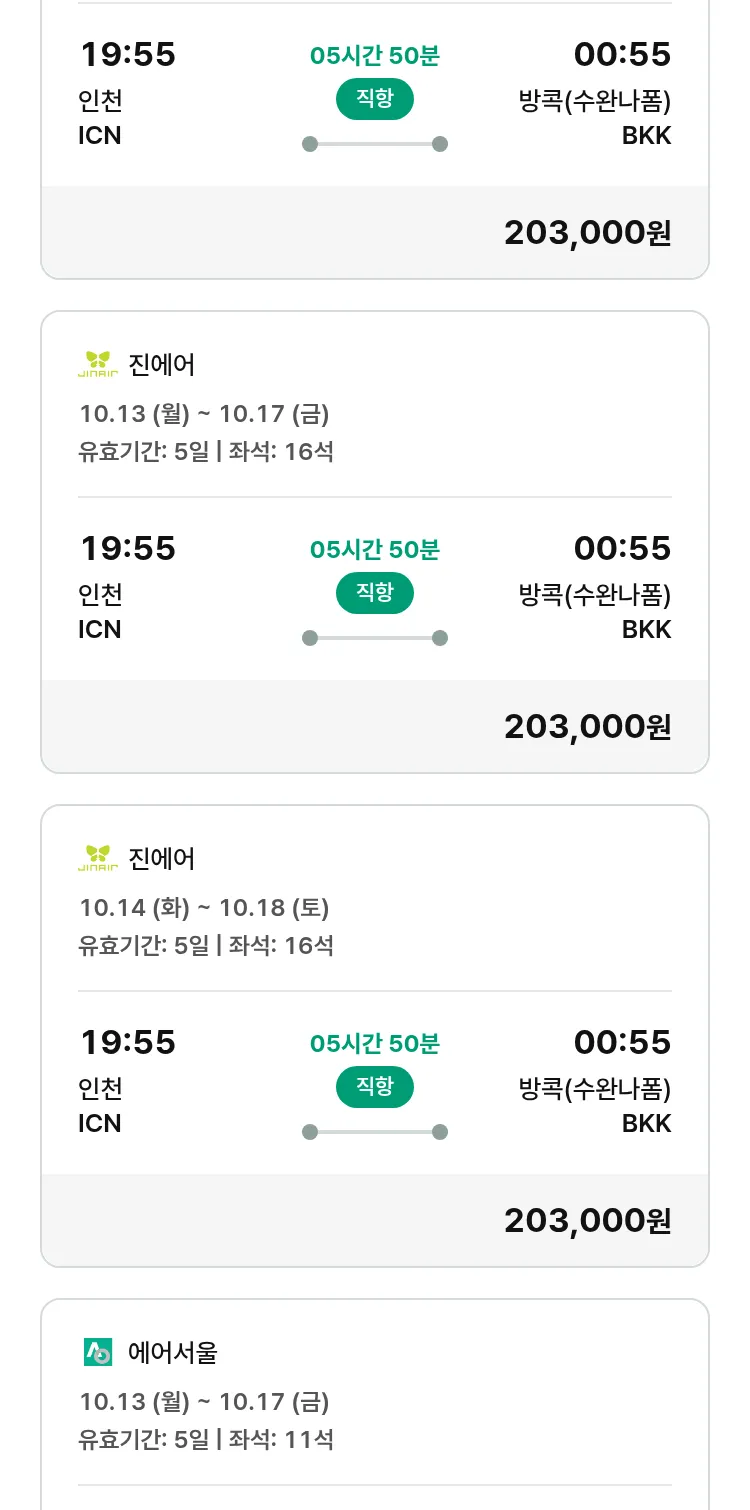Image resolution: width=750 pixels, height=1510 pixels.
Task: Tap the Jin Air 10.13 (월) ~ 10.17 (금) date range
Action: 204,414
